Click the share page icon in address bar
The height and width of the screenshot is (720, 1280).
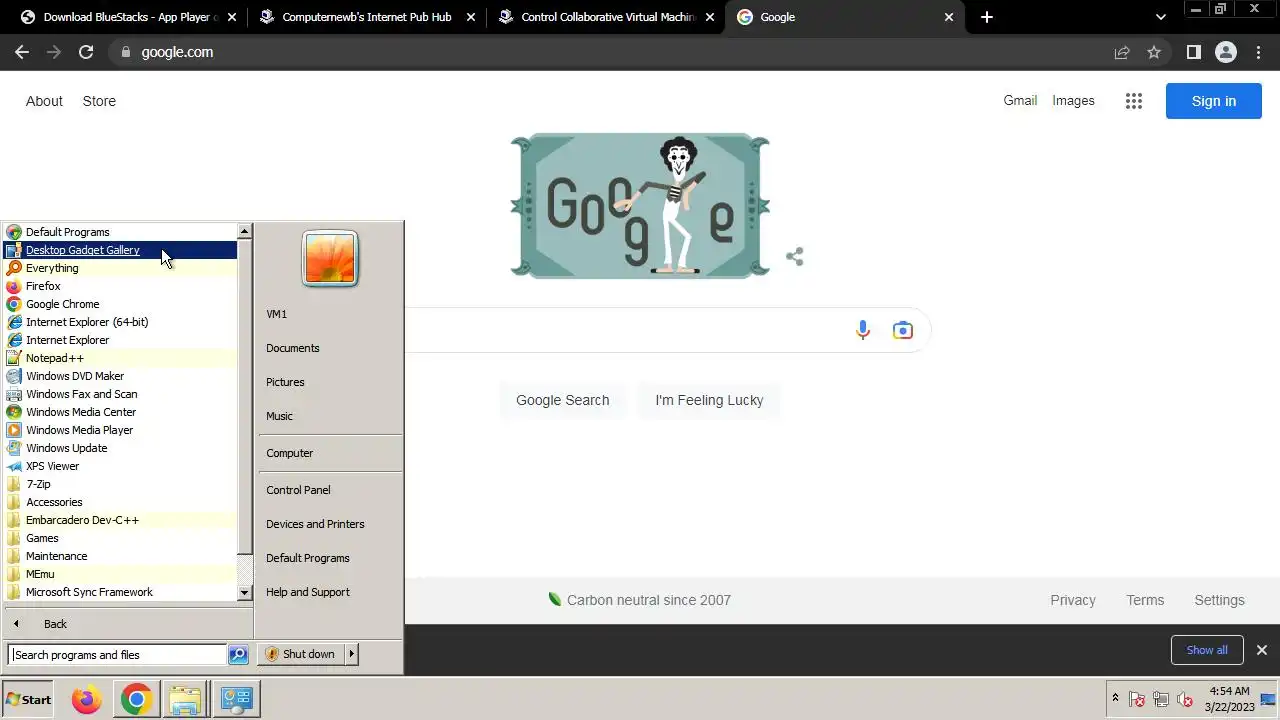1122,52
